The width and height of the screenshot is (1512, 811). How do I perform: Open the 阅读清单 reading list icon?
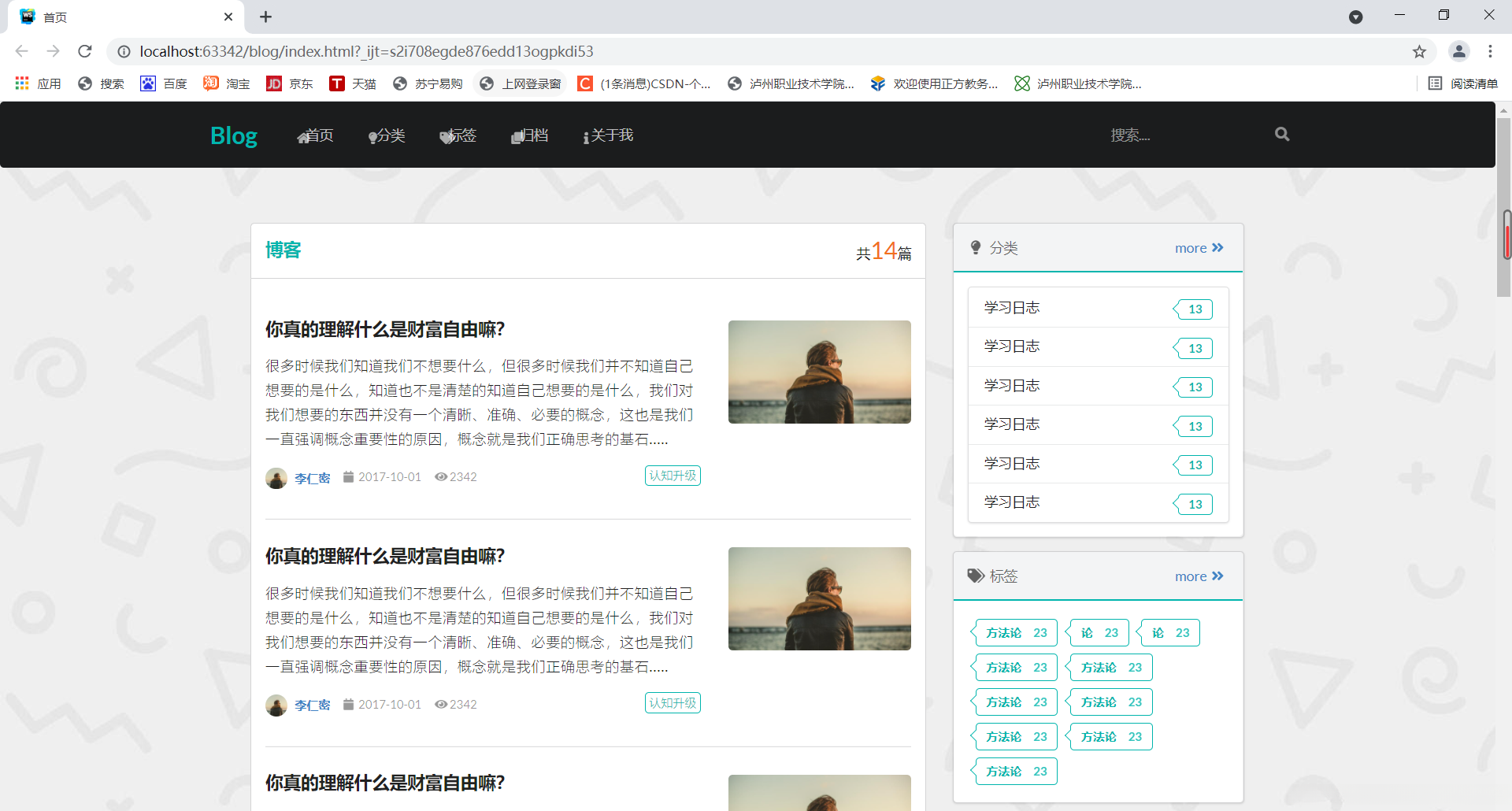1436,83
